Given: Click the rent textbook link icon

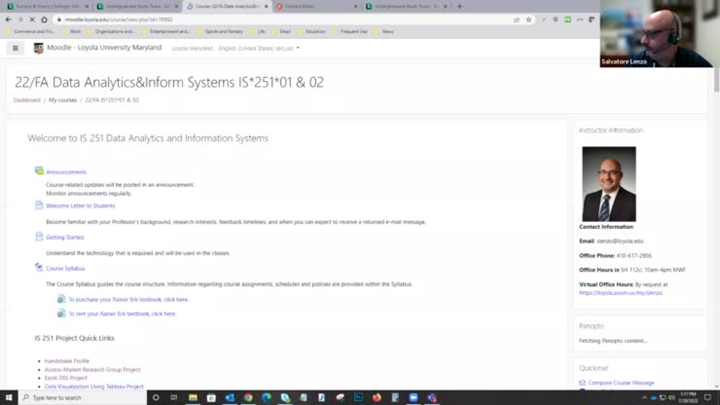Looking at the screenshot, I should point(61,313).
